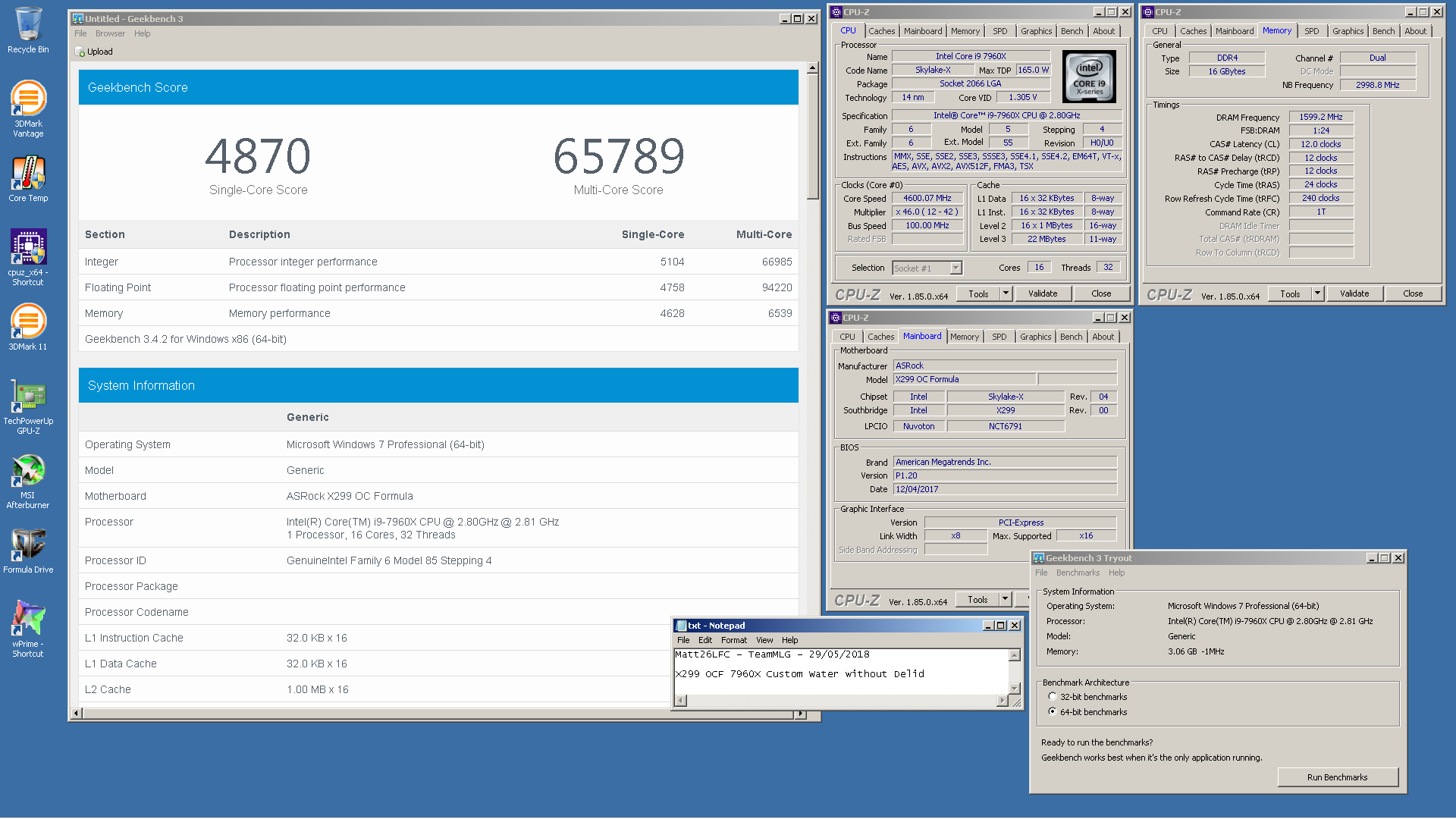Click Run Benchmarks button

click(x=1337, y=777)
